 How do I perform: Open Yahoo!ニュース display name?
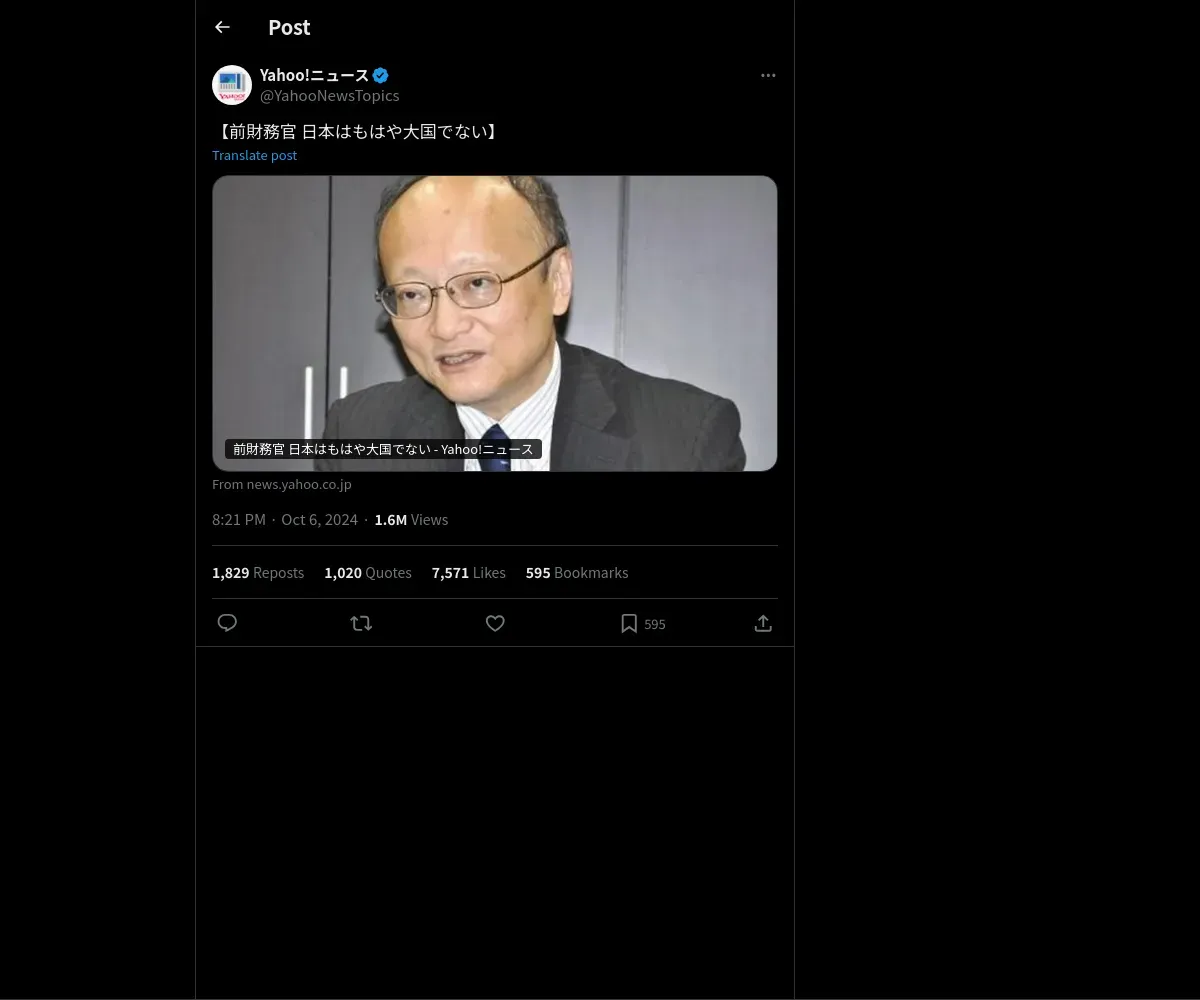point(314,75)
